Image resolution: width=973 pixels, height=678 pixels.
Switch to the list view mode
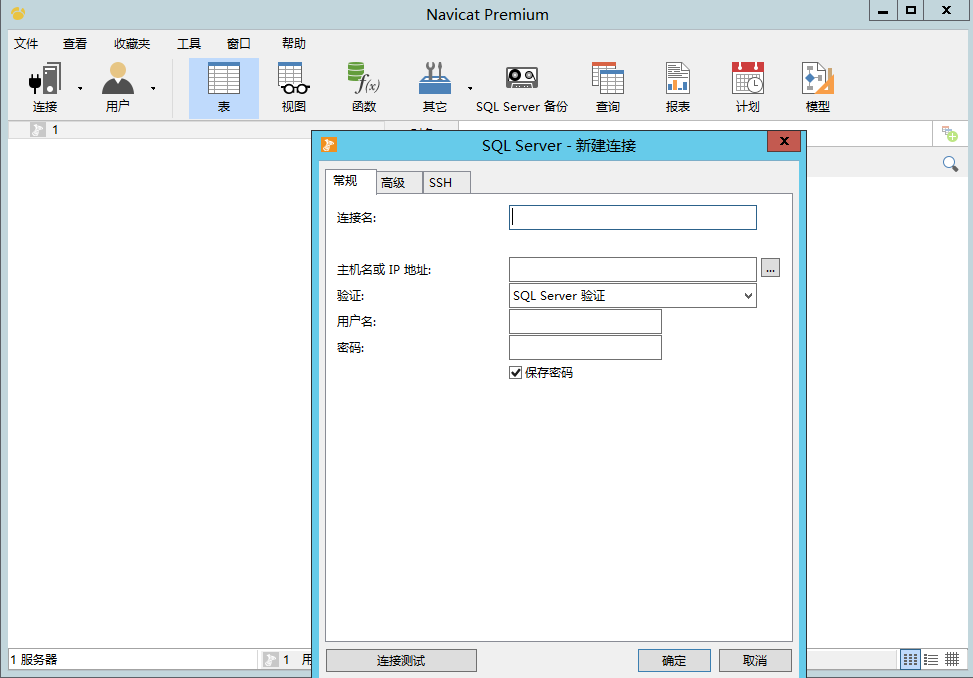(931, 659)
